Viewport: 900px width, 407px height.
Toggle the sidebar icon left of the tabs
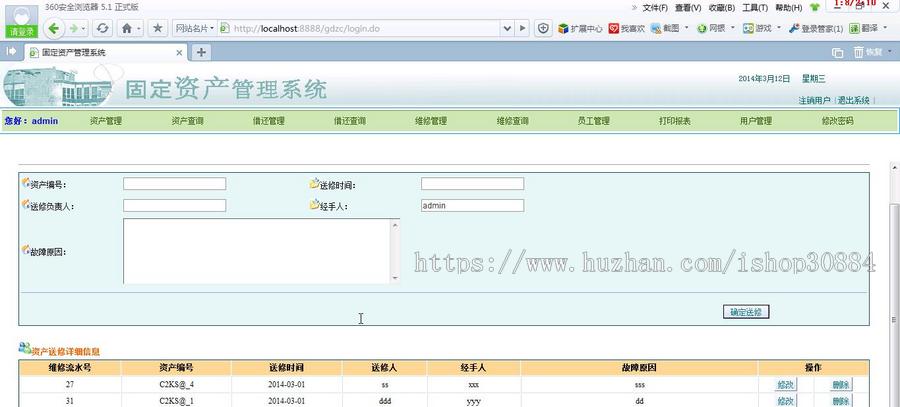[x=10, y=52]
